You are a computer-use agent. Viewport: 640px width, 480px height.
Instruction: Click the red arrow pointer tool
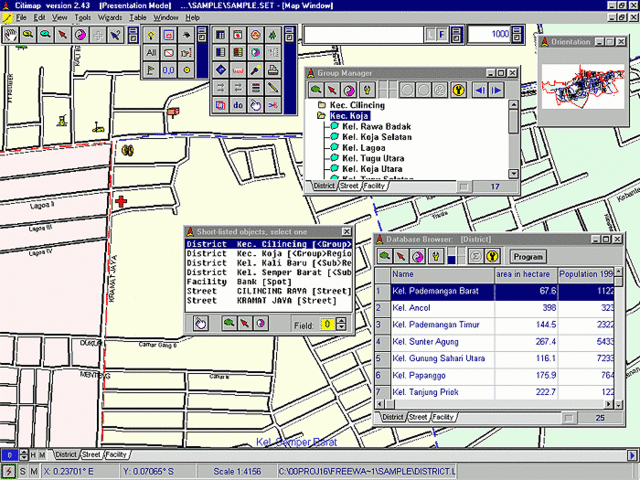(62, 35)
